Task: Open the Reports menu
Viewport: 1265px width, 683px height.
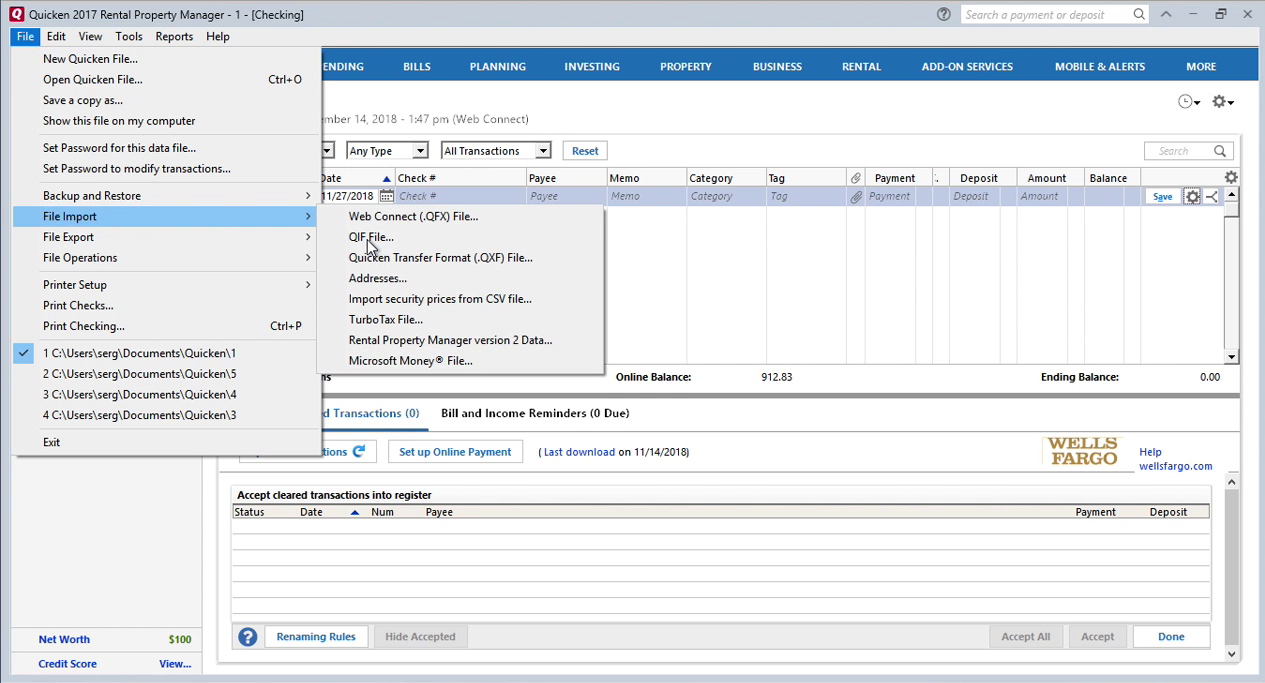Action: [174, 36]
